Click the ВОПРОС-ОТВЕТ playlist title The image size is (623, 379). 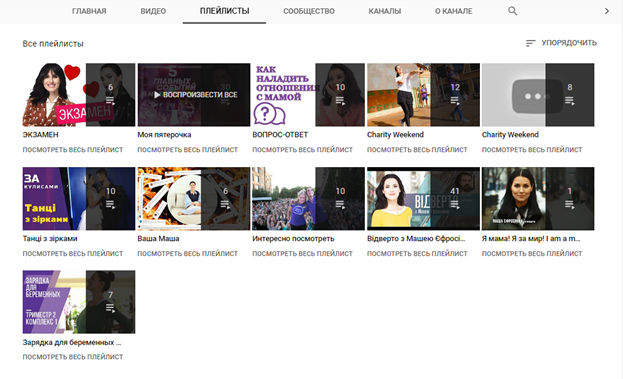[x=280, y=135]
